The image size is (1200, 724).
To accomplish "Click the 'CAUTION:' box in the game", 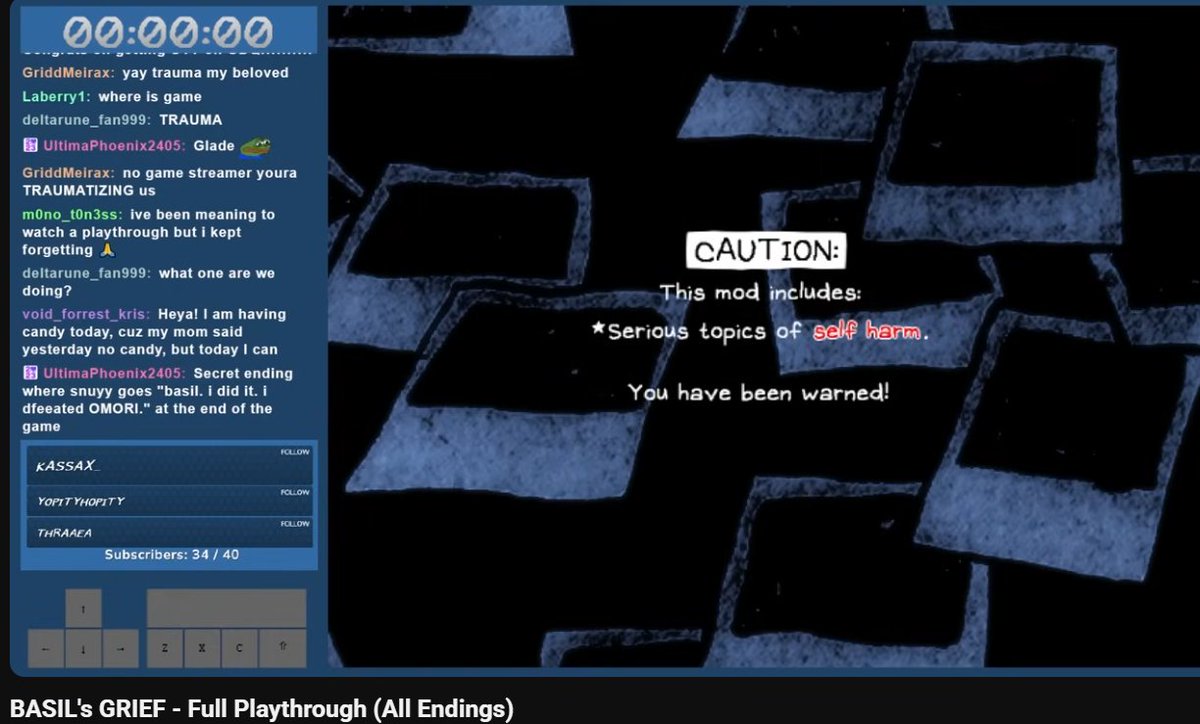I will click(x=766, y=250).
